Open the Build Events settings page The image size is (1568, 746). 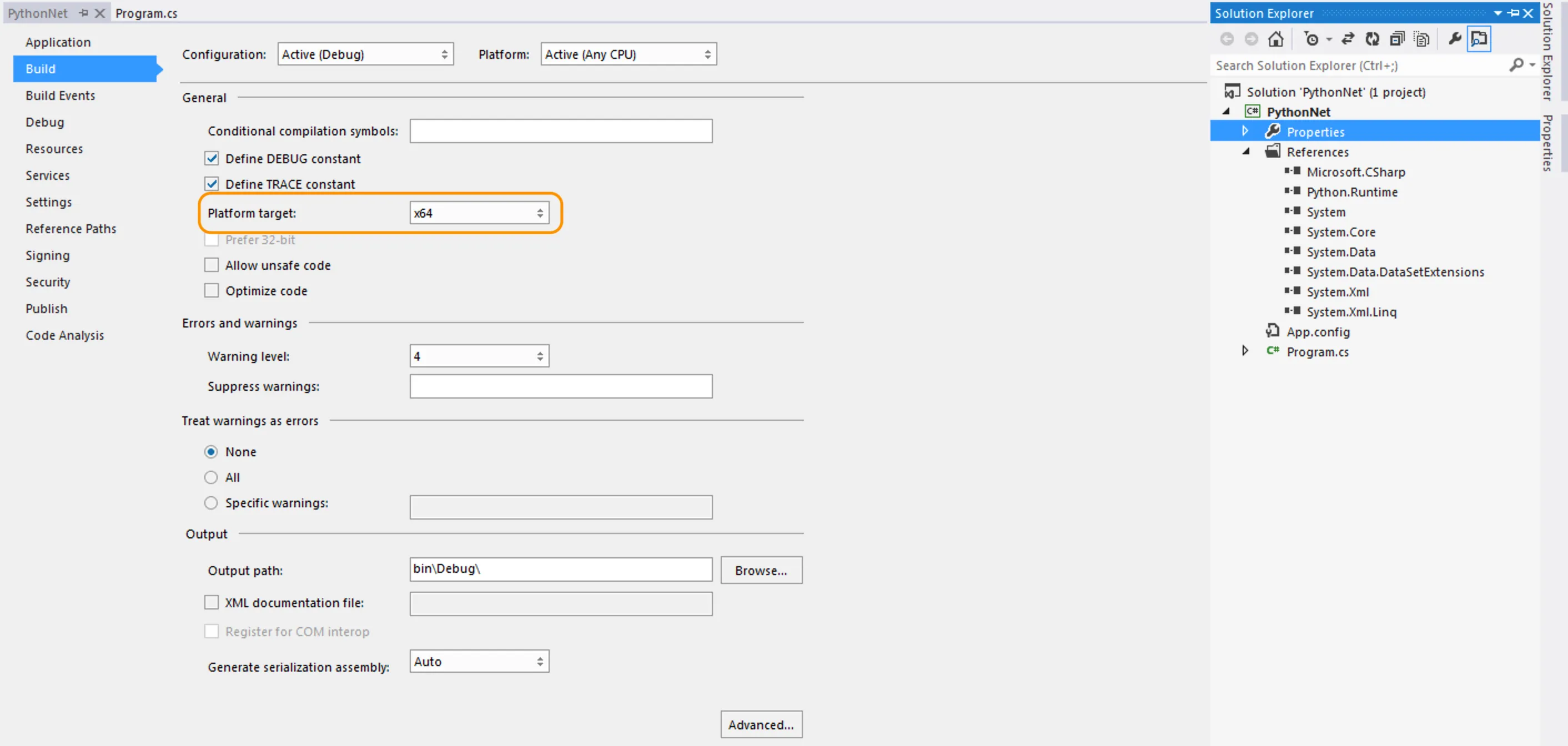click(61, 95)
